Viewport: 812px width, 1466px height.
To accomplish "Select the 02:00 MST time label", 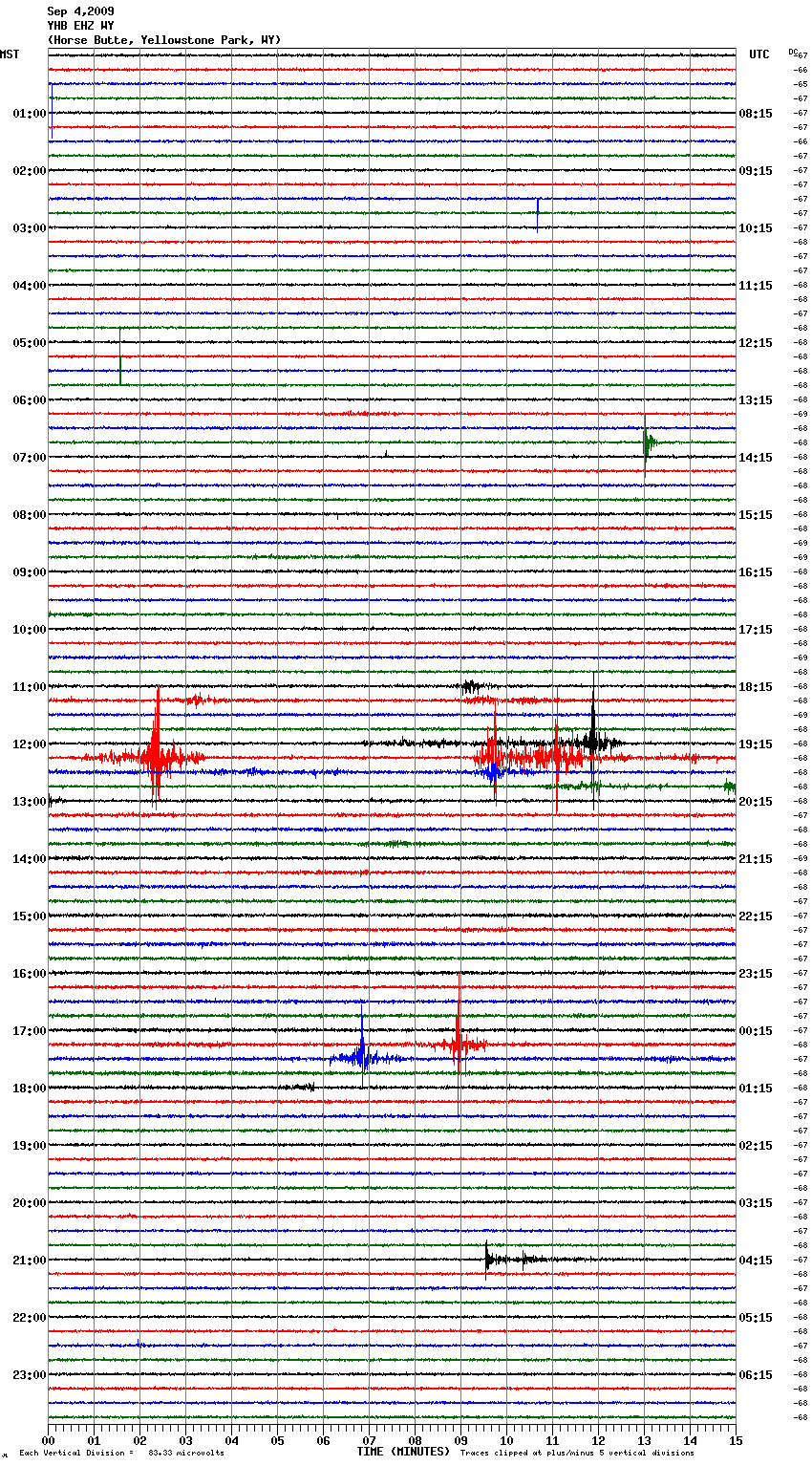I will (x=30, y=171).
